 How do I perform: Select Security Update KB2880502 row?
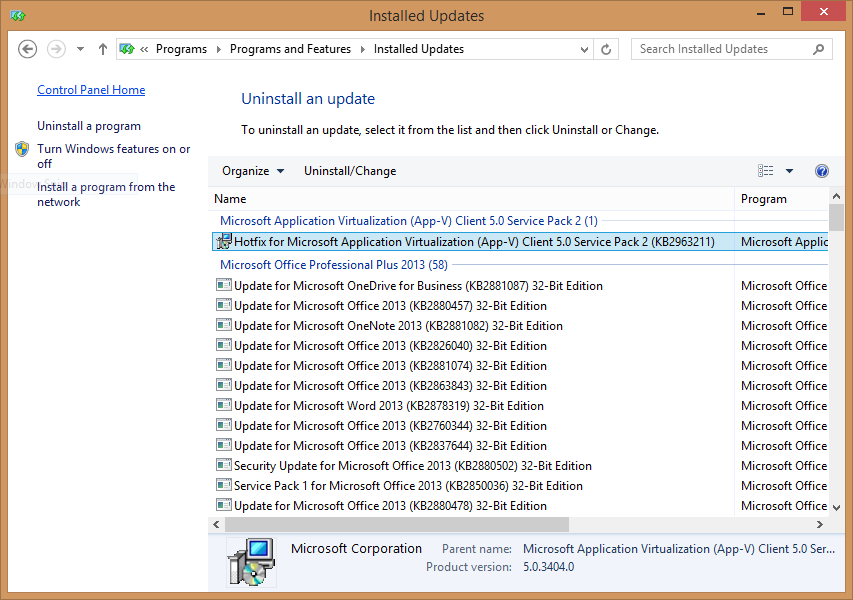point(520,466)
